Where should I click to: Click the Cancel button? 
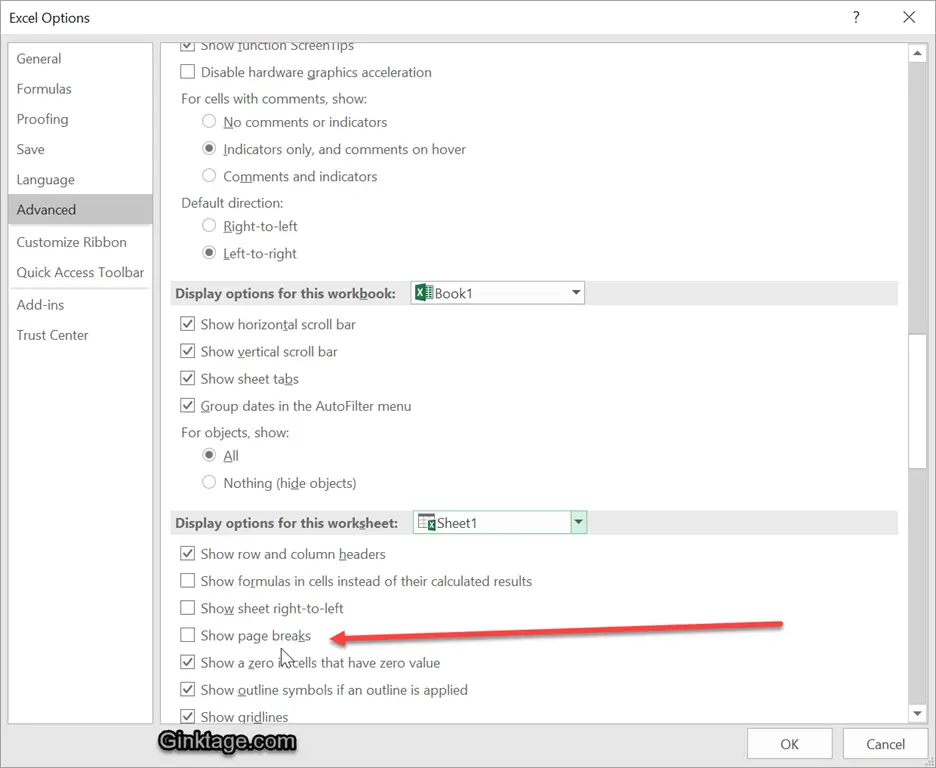click(885, 744)
